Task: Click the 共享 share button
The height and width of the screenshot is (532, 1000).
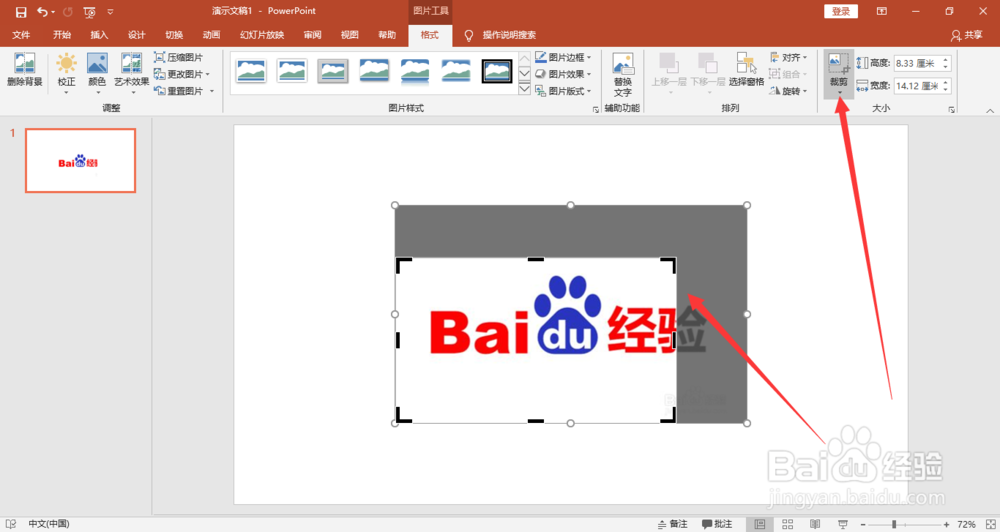Action: pyautogui.click(x=966, y=35)
